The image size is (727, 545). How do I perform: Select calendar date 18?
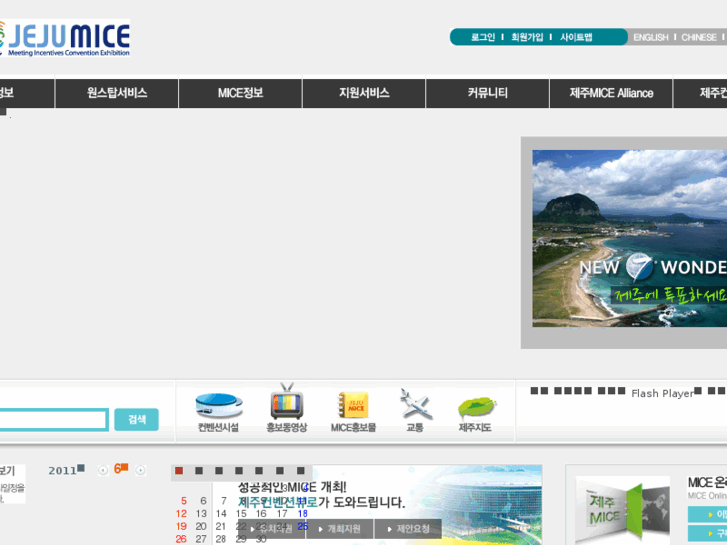(303, 513)
